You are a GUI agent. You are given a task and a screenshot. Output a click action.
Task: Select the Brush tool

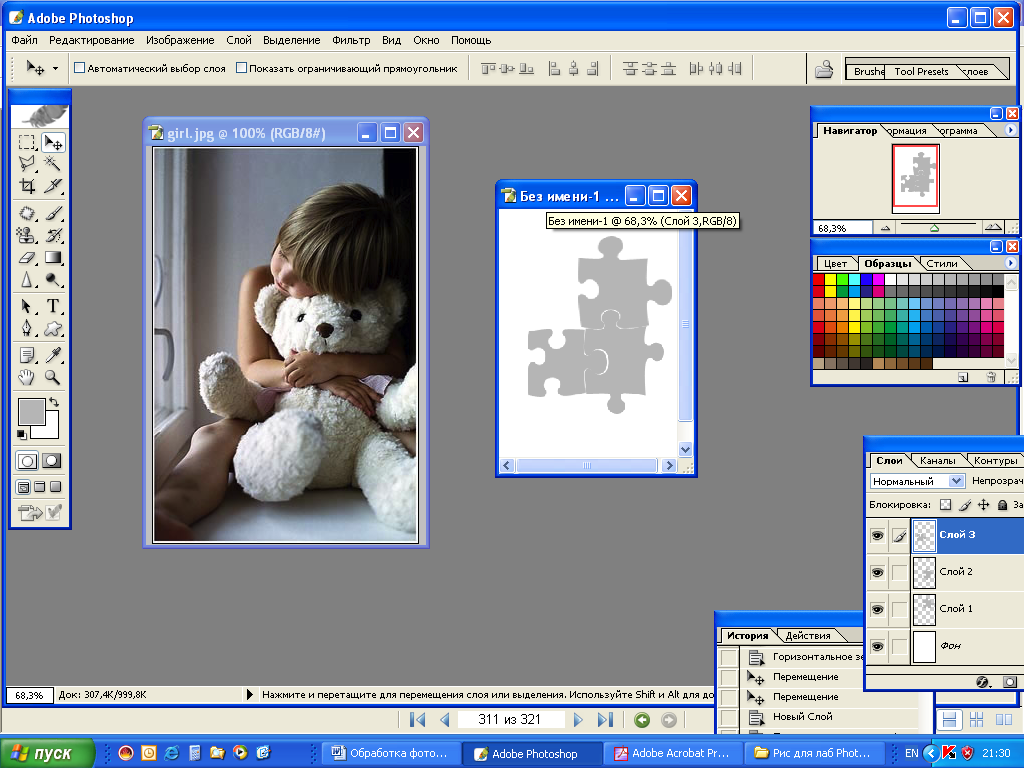(x=52, y=213)
